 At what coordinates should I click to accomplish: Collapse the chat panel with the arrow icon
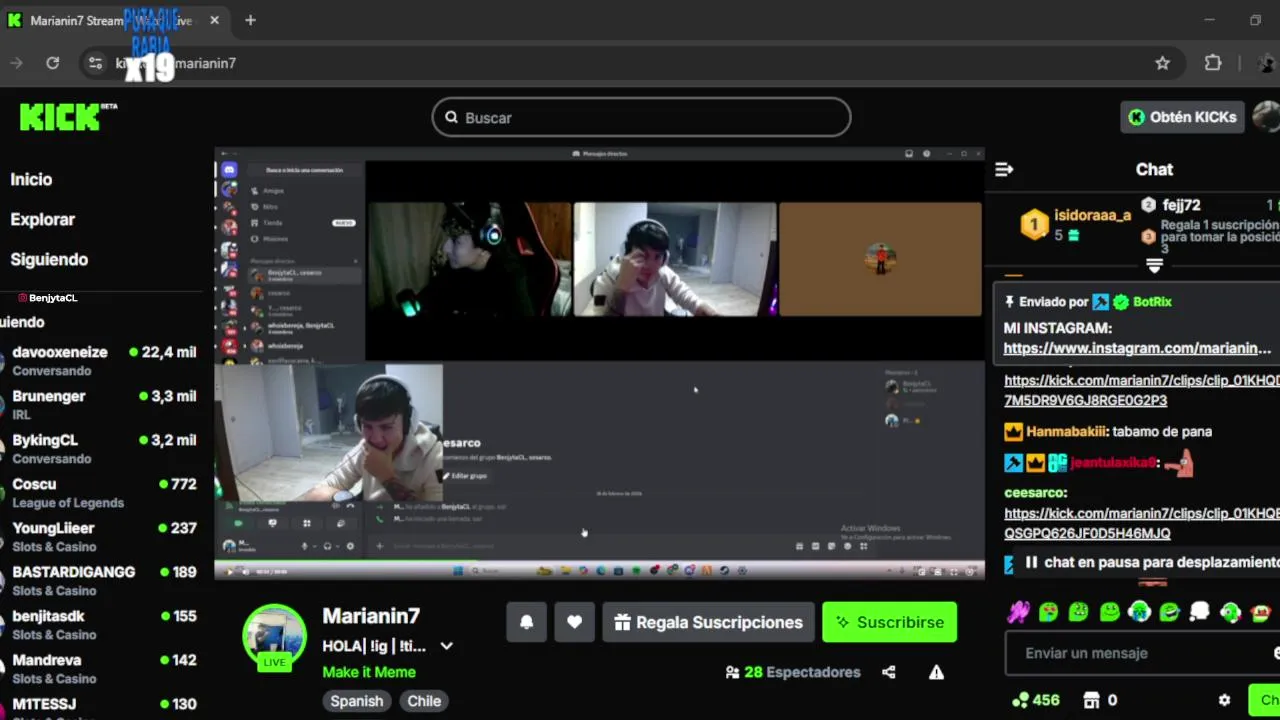(1004, 170)
